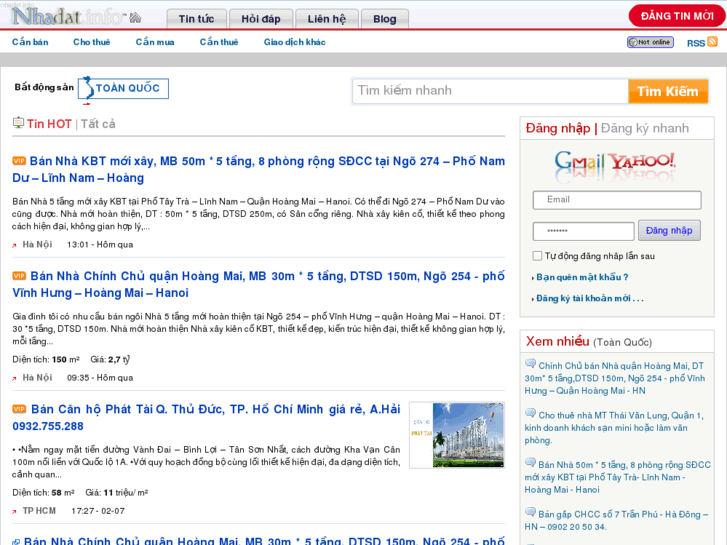Click the monitor icon next to Tin HOT
Viewport: 727px width, 545px height.
click(18, 123)
